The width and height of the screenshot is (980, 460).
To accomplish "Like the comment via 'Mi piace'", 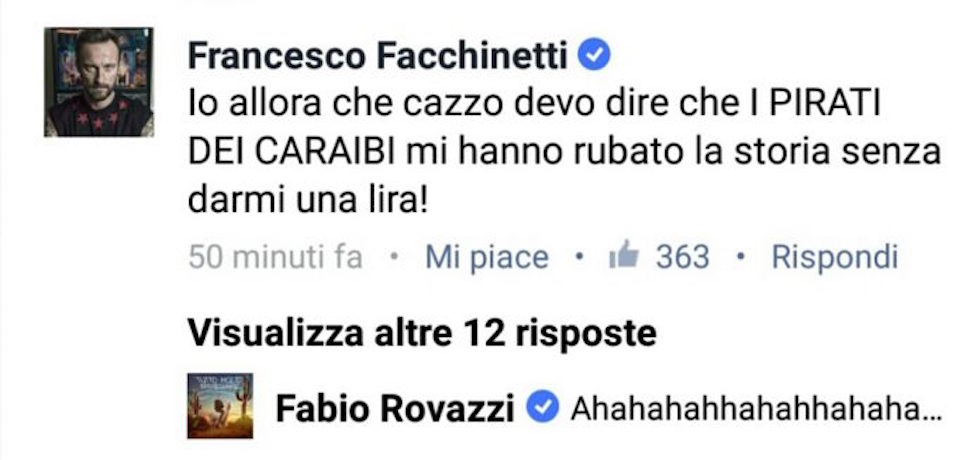I will tap(487, 258).
